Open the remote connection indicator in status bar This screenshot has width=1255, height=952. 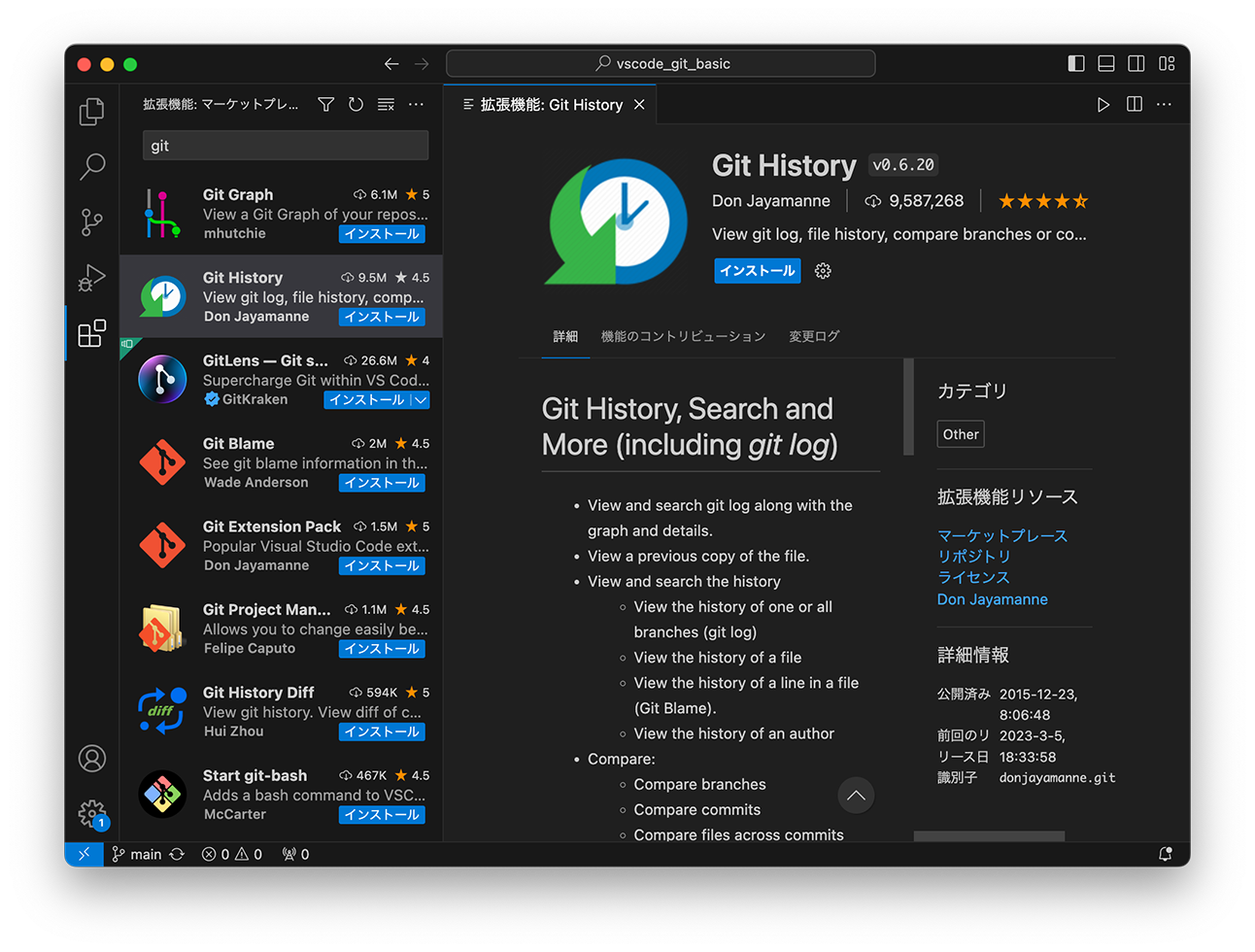(84, 854)
